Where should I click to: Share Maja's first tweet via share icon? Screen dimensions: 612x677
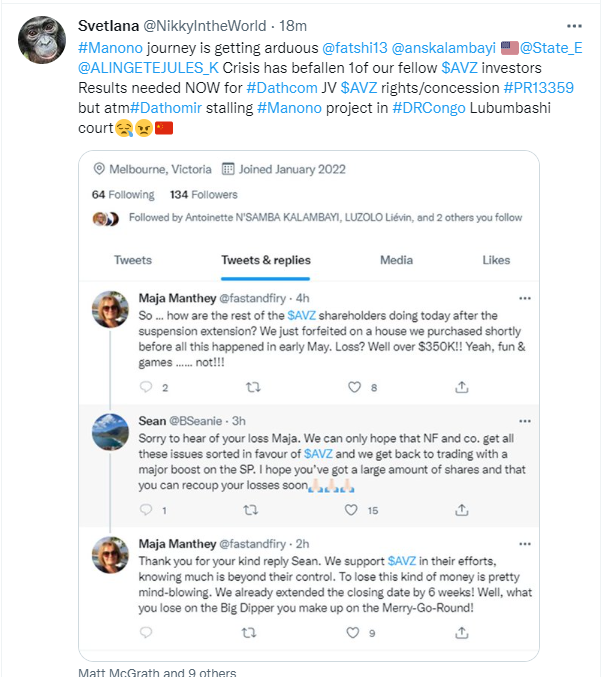[461, 387]
